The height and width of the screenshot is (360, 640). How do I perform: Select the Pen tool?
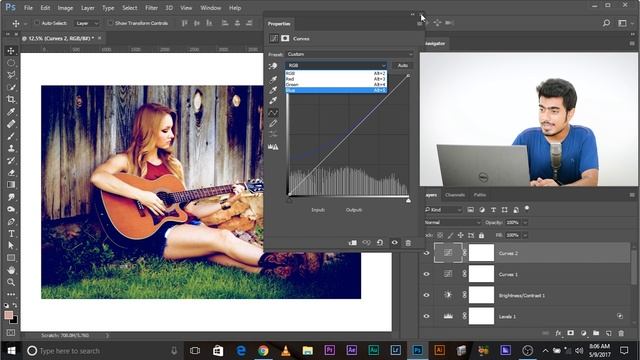click(x=11, y=222)
